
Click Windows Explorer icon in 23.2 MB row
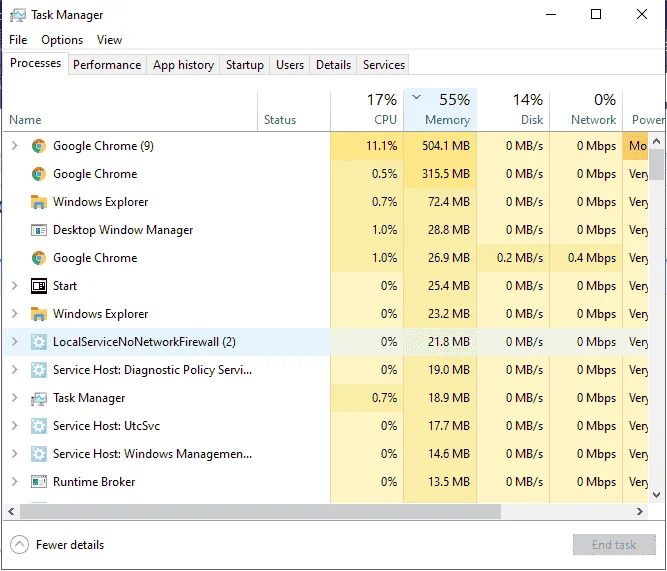39,314
